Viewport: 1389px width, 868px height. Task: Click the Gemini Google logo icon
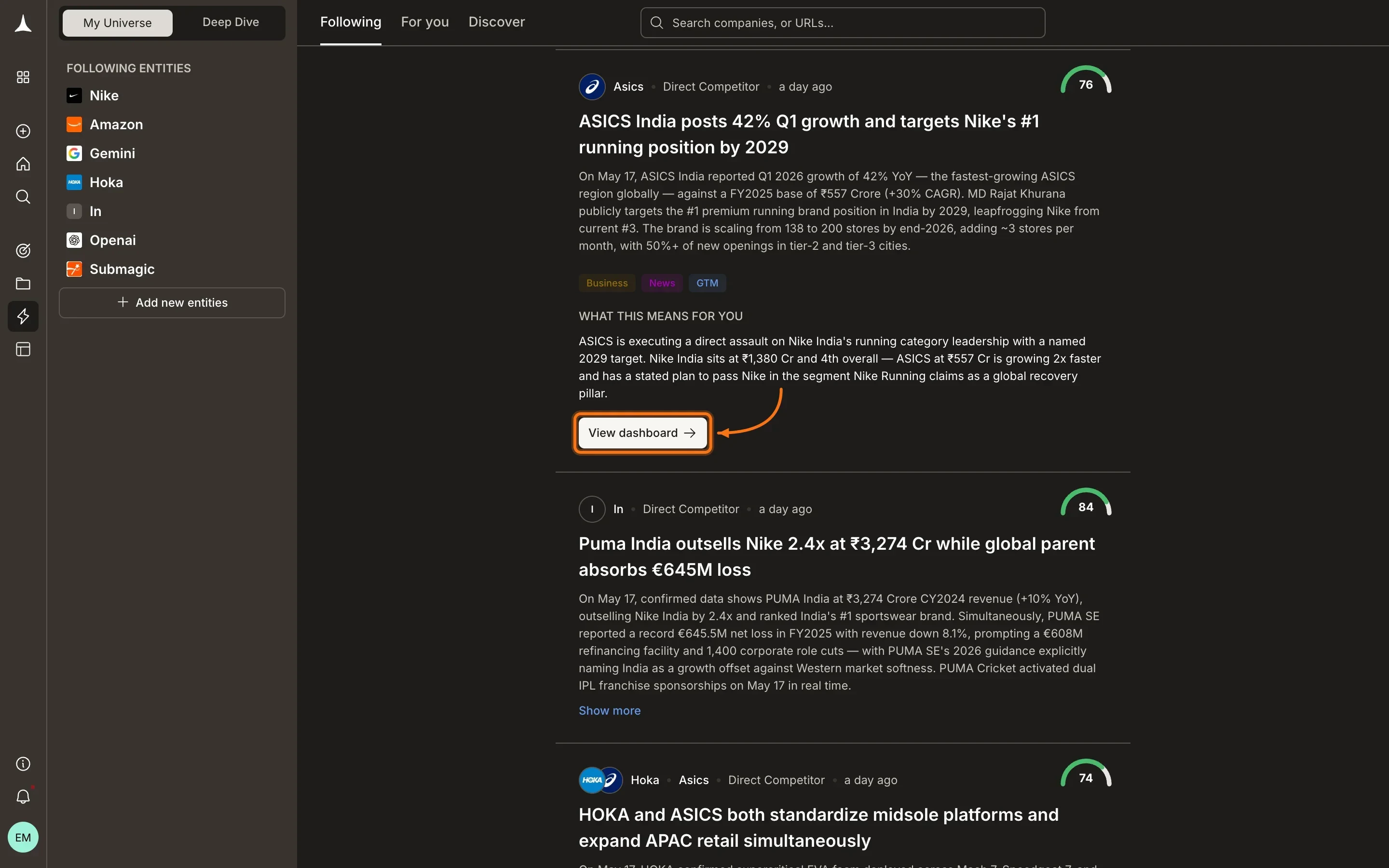(x=74, y=153)
